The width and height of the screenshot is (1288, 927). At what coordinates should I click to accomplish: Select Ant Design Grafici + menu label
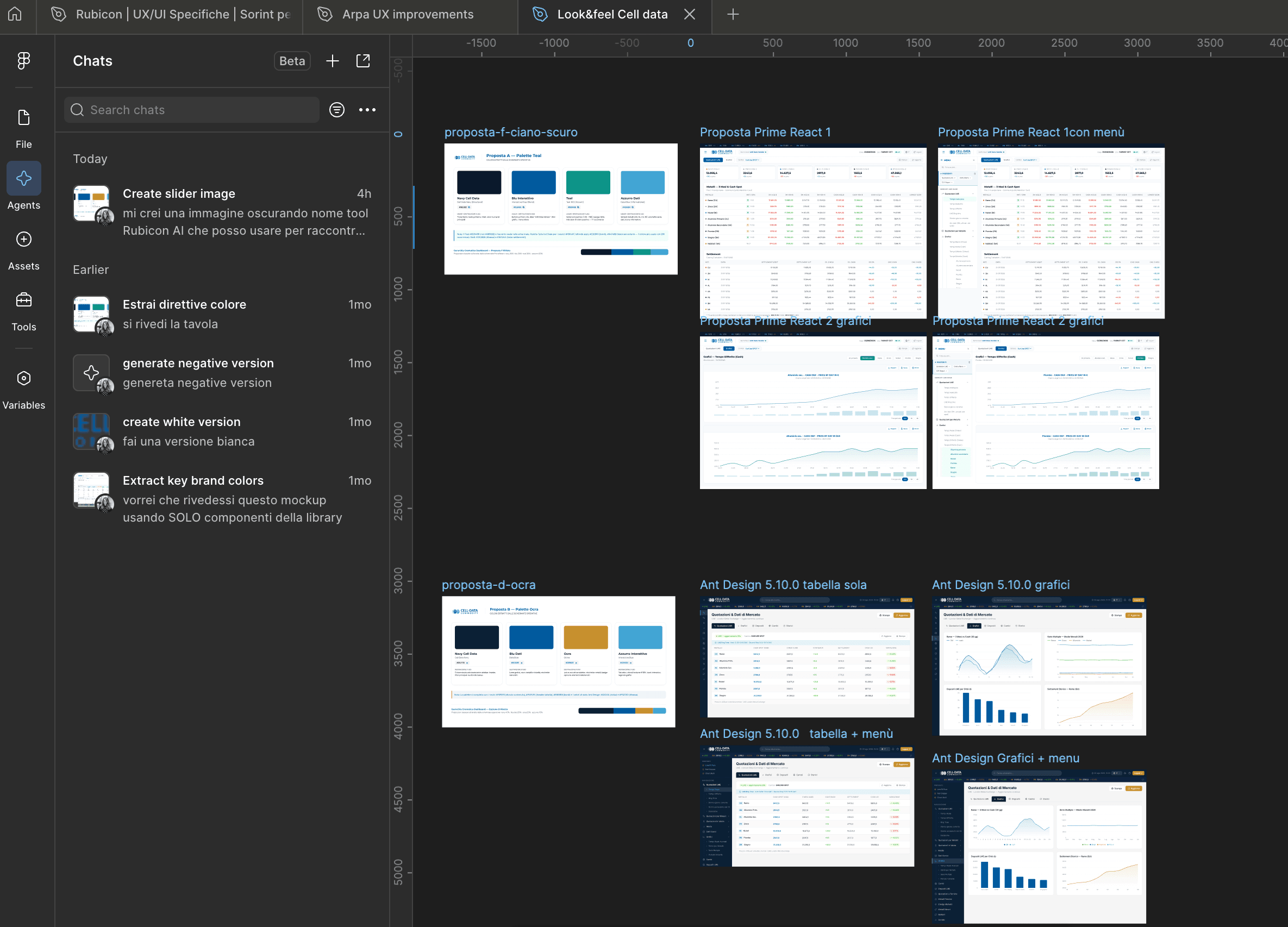(x=1005, y=758)
